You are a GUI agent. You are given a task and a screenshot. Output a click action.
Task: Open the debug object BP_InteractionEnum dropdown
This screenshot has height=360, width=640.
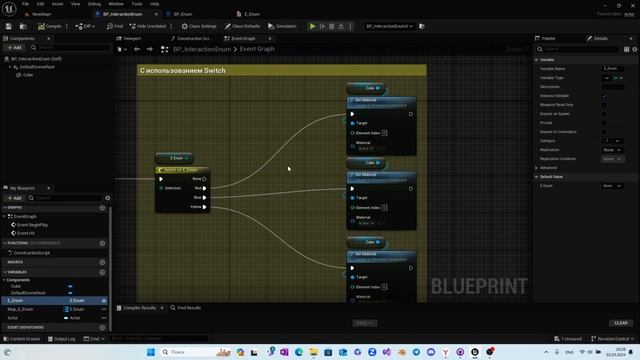[x=389, y=26]
